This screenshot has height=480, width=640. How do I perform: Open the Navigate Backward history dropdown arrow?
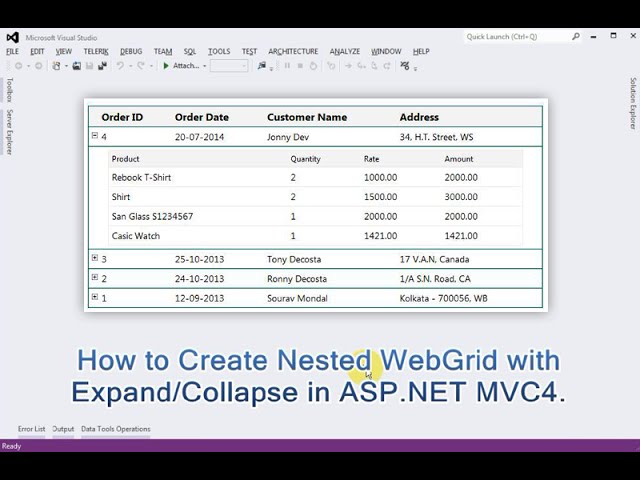coord(29,66)
